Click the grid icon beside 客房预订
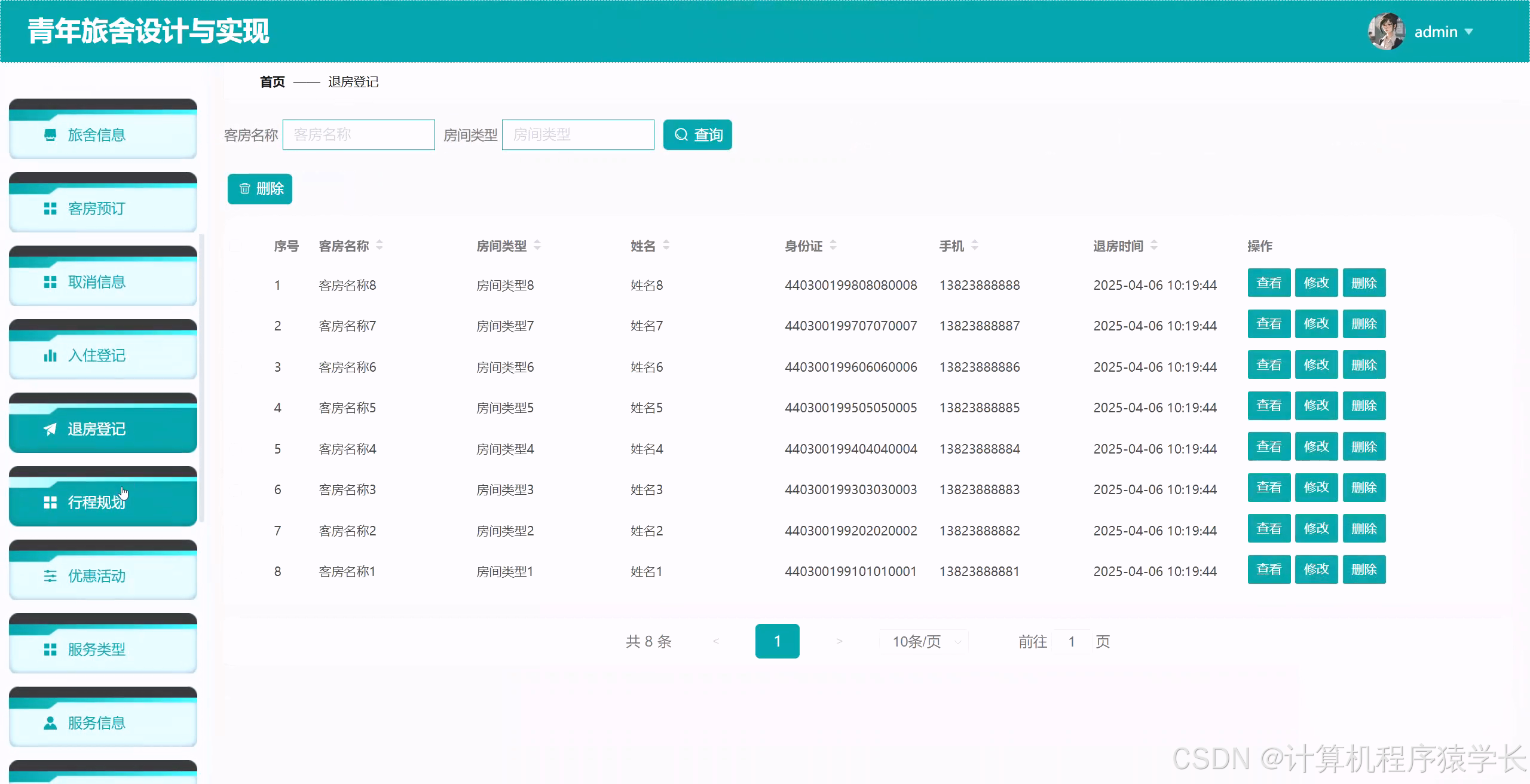Image resolution: width=1530 pixels, height=784 pixels. point(50,209)
